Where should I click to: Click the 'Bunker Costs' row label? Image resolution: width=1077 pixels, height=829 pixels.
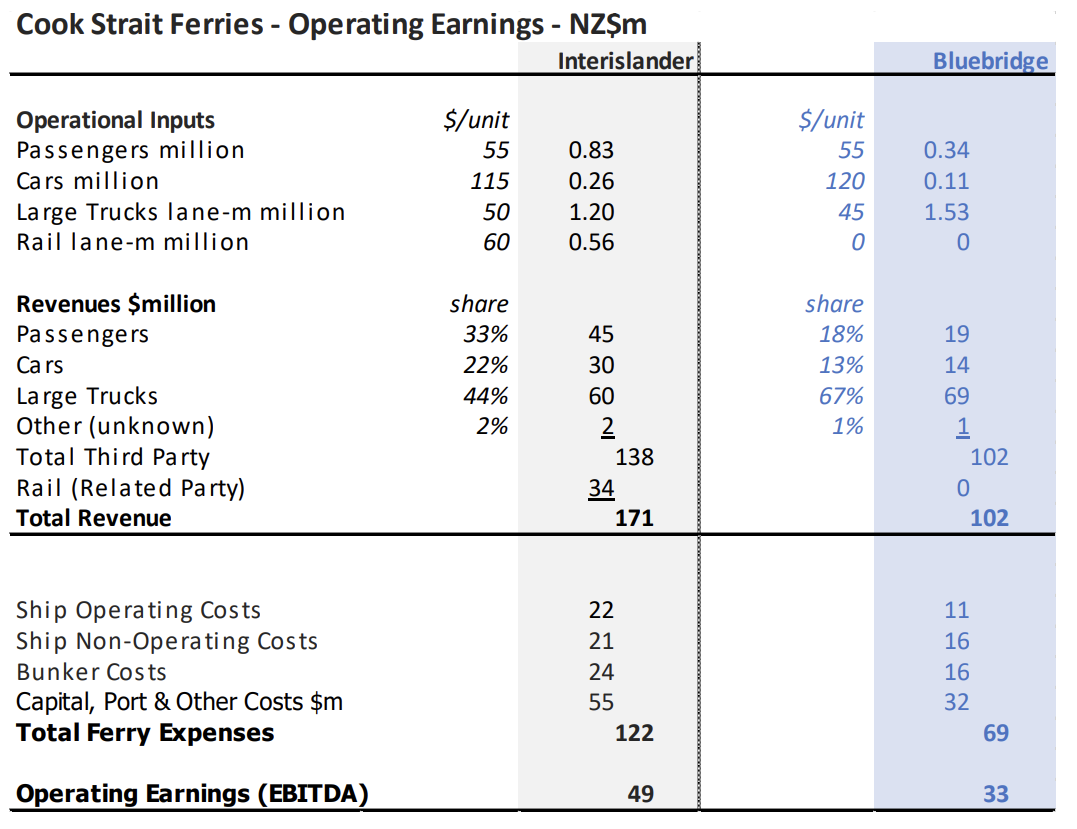point(91,672)
